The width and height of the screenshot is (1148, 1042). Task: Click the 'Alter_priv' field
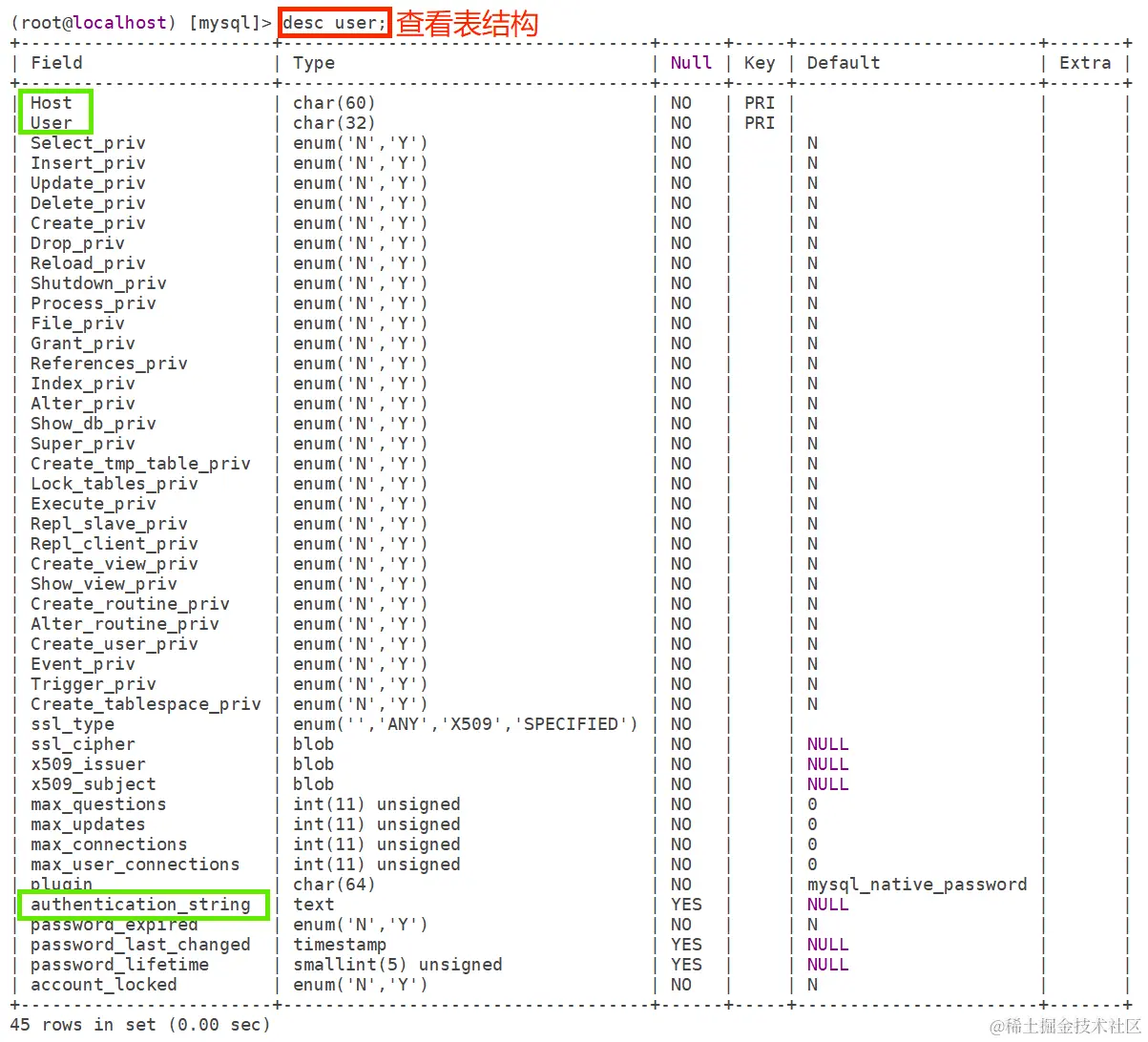click(x=83, y=404)
